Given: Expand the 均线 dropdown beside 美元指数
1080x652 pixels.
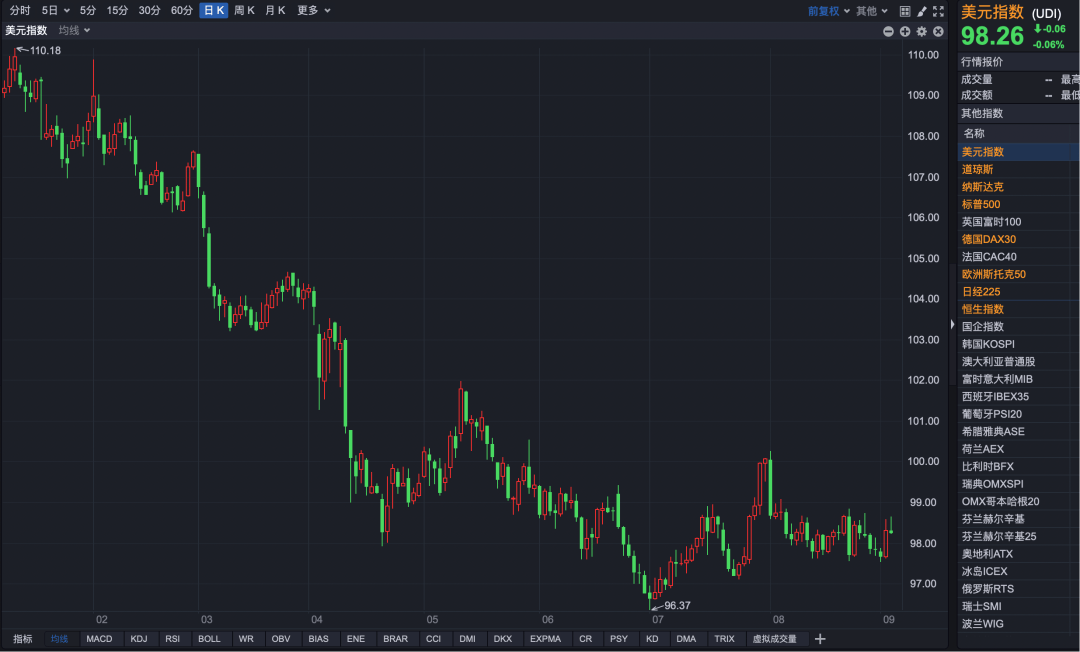Looking at the screenshot, I should 74,31.
